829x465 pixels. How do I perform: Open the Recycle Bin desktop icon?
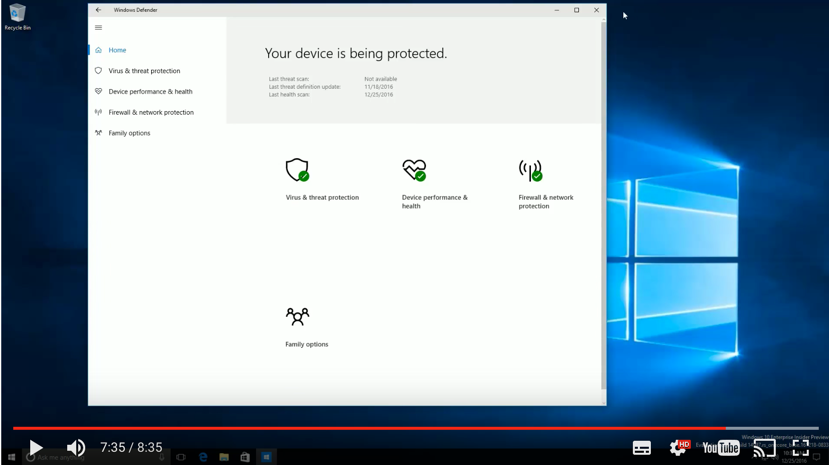[x=17, y=16]
